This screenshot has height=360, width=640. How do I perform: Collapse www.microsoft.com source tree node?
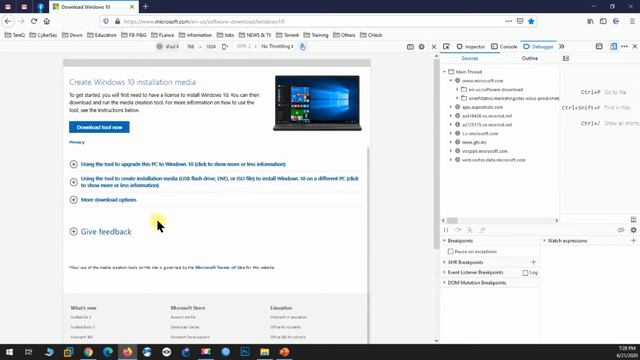(x=451, y=81)
